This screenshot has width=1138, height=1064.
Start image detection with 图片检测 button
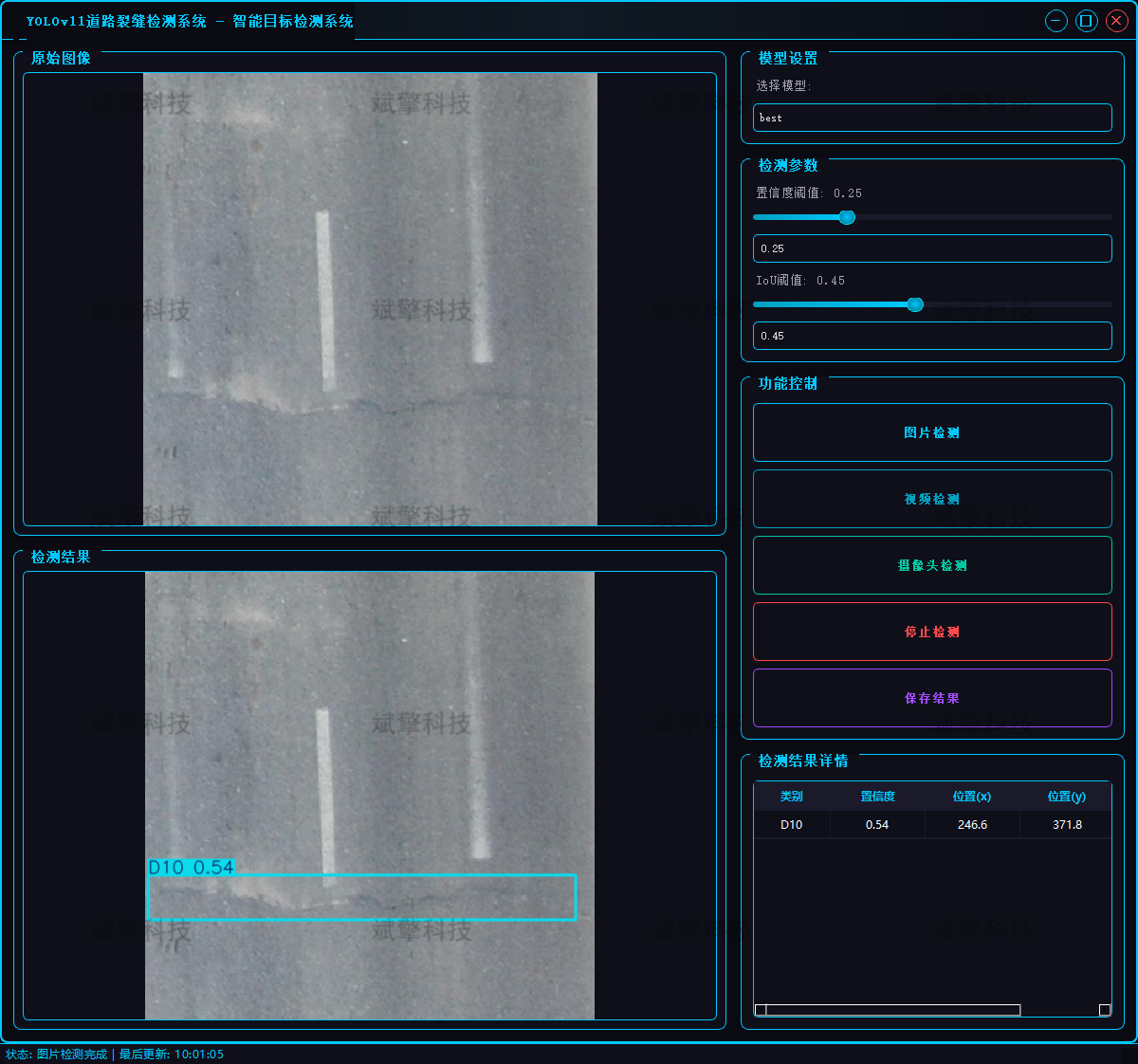(x=932, y=432)
